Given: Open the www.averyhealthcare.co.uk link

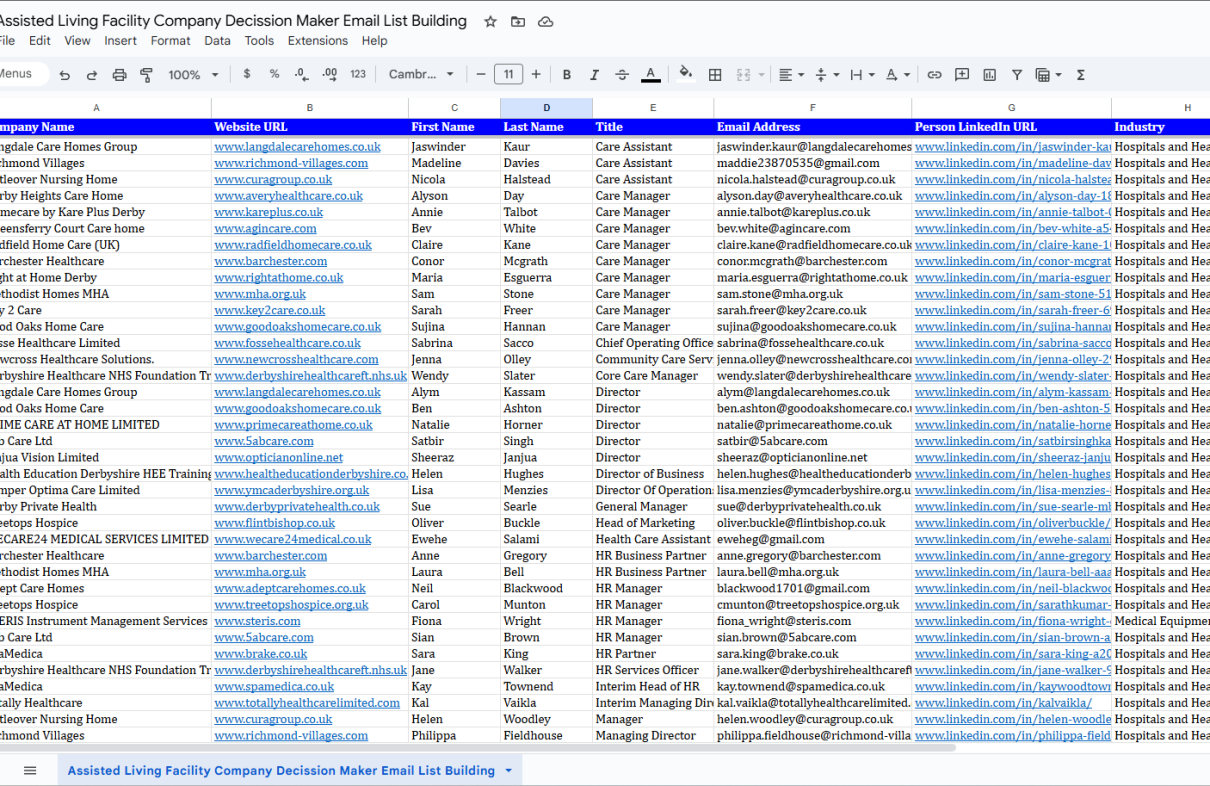Looking at the screenshot, I should point(288,196).
